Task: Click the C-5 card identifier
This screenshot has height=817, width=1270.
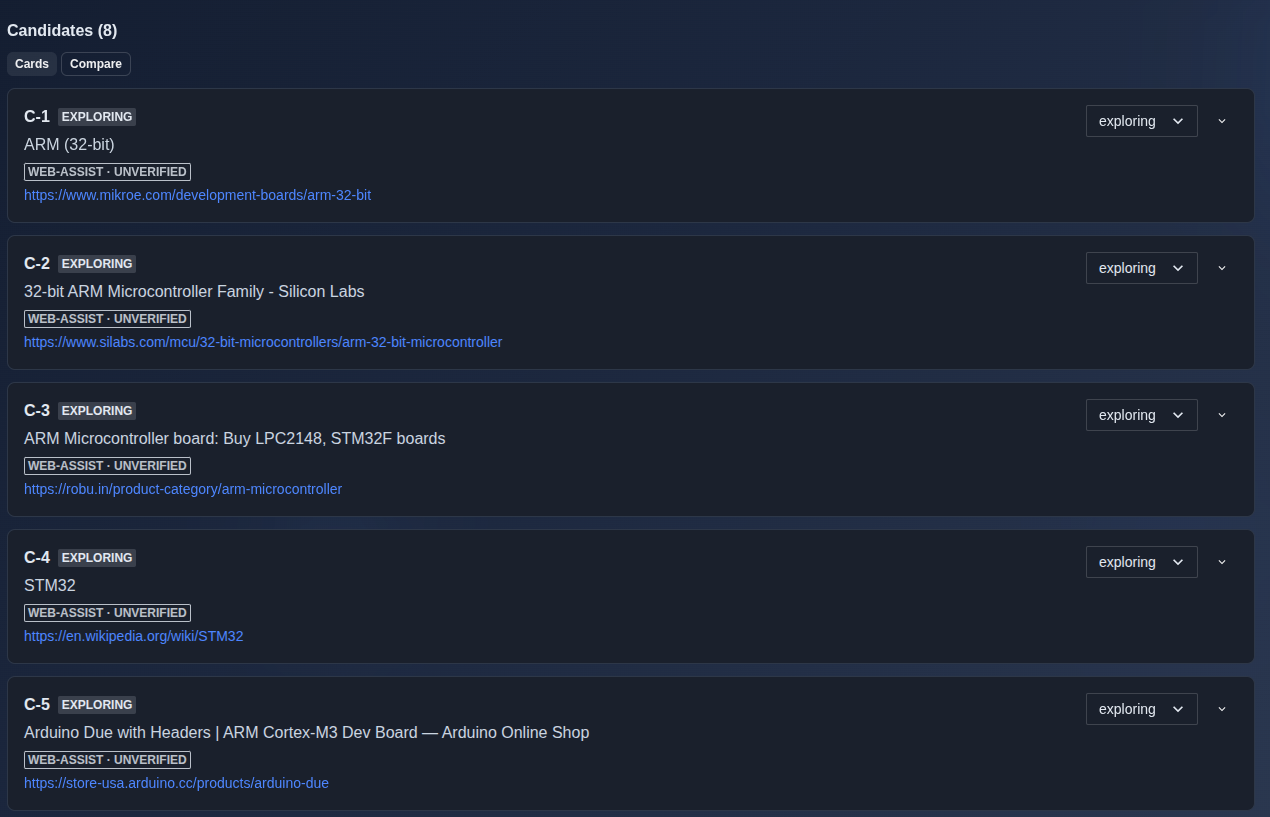Action: coord(37,705)
